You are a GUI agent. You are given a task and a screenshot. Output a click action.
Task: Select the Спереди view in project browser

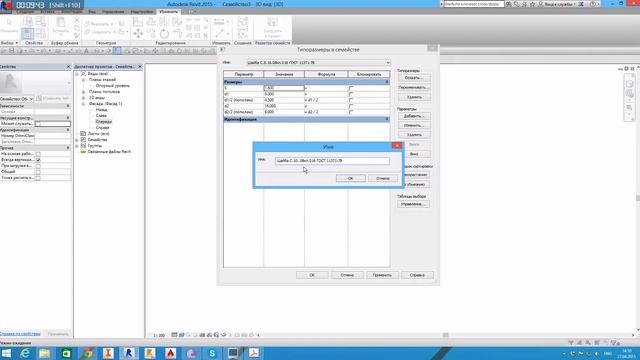pos(104,122)
